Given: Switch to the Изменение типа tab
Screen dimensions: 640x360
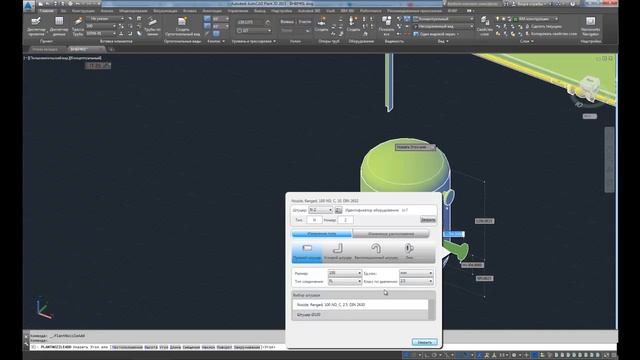Looking at the screenshot, I should click(x=322, y=234).
